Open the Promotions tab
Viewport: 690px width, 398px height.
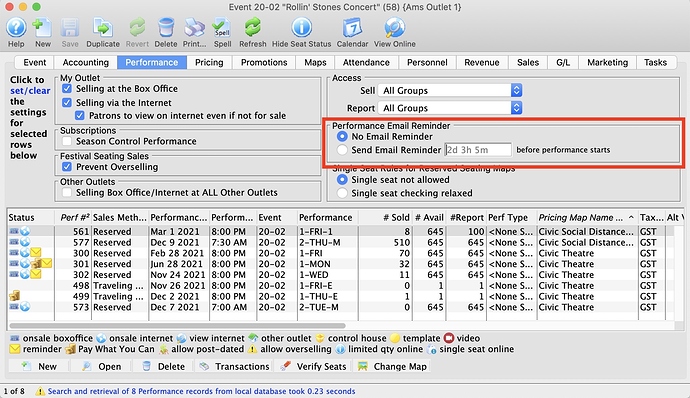click(264, 63)
